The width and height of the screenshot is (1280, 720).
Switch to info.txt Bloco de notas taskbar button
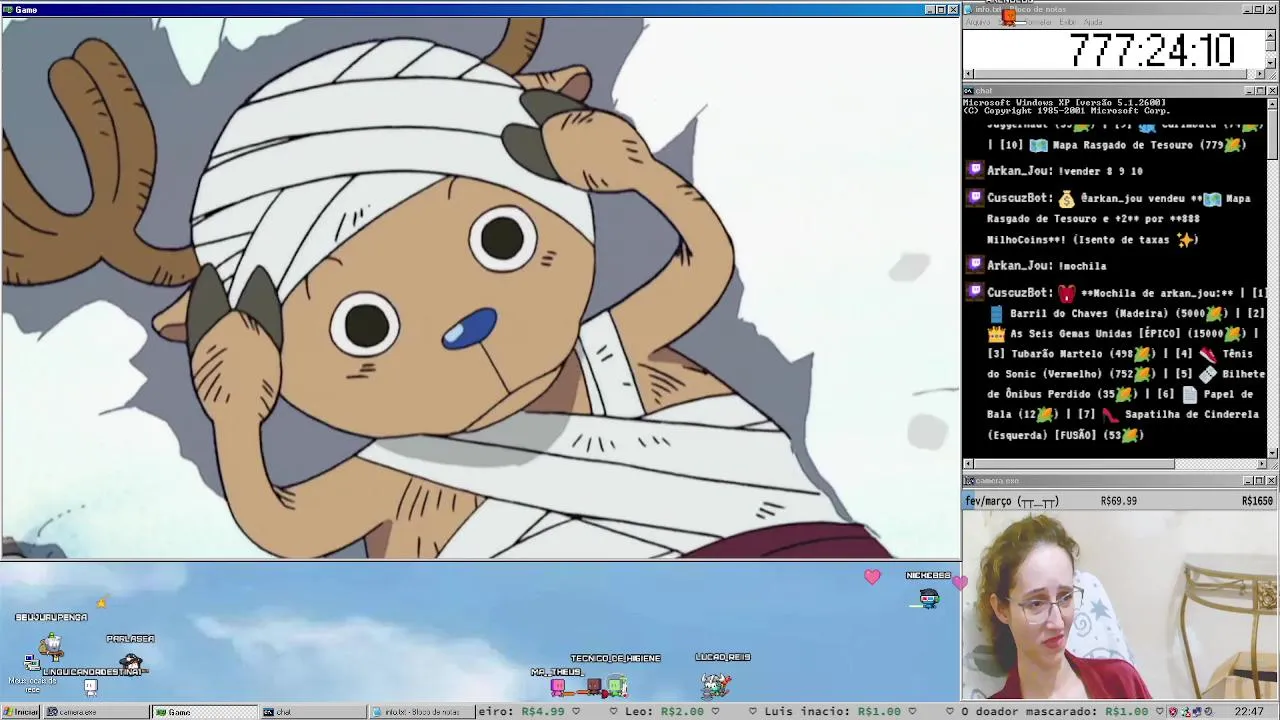pyautogui.click(x=423, y=712)
